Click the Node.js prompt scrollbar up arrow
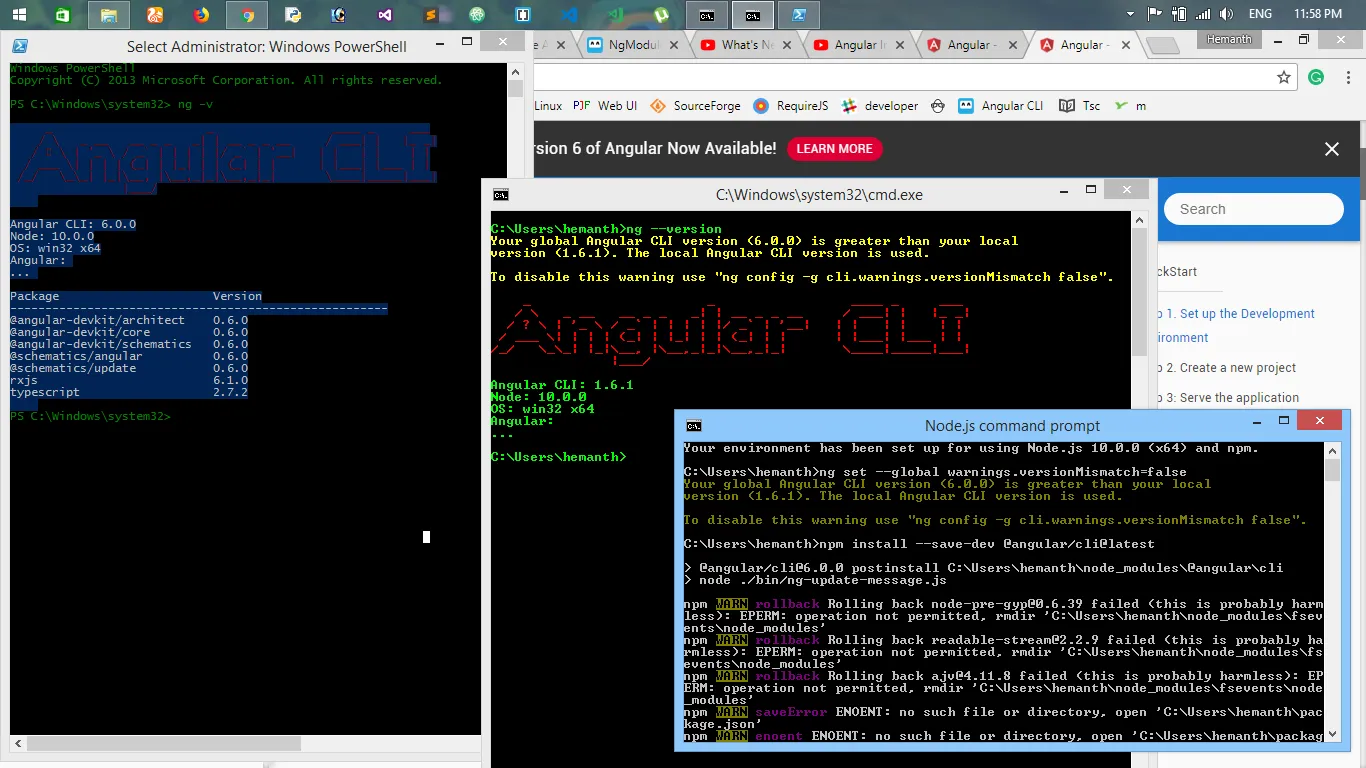The image size is (1366, 768). (x=1332, y=449)
